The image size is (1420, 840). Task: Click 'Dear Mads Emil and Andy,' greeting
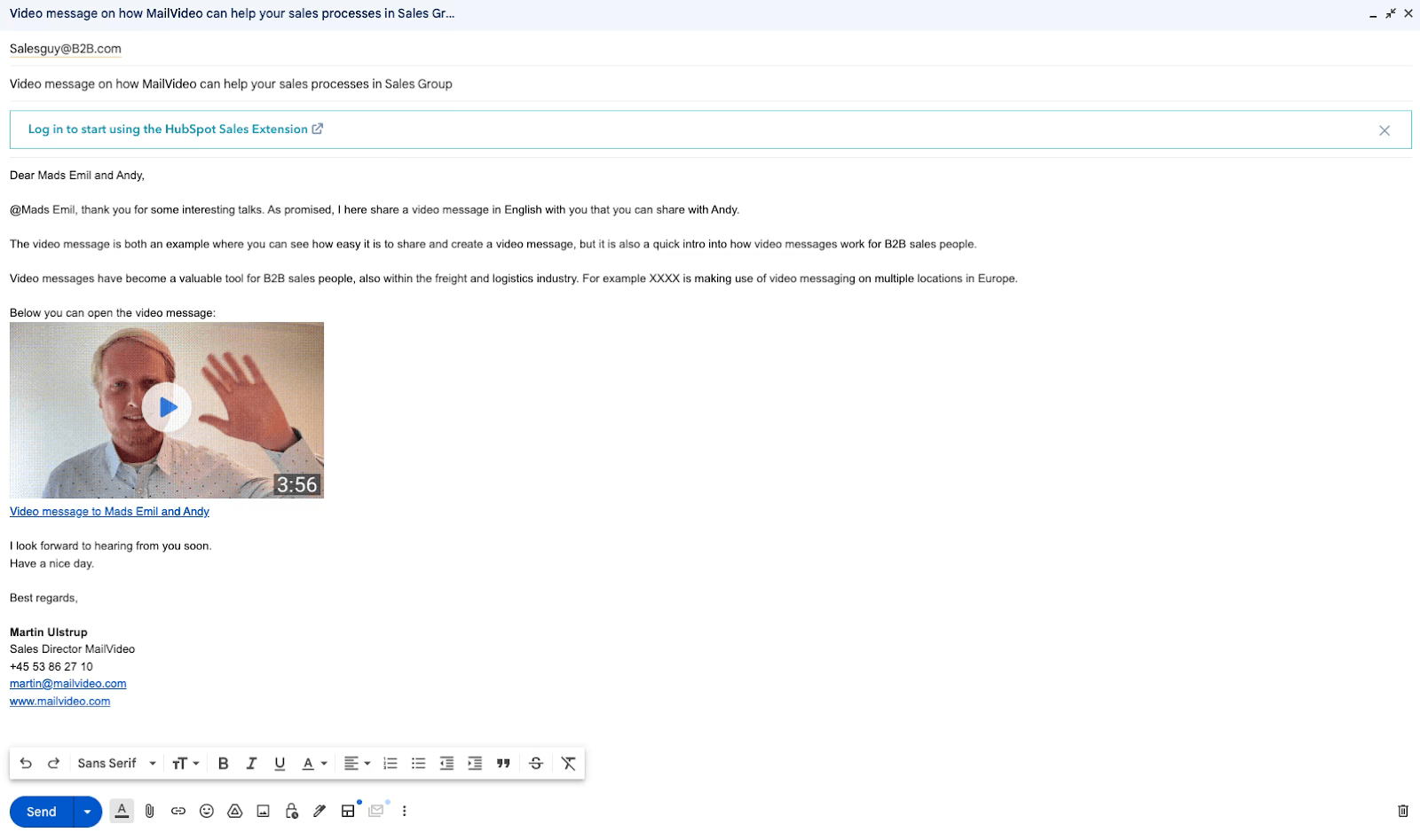coord(77,176)
